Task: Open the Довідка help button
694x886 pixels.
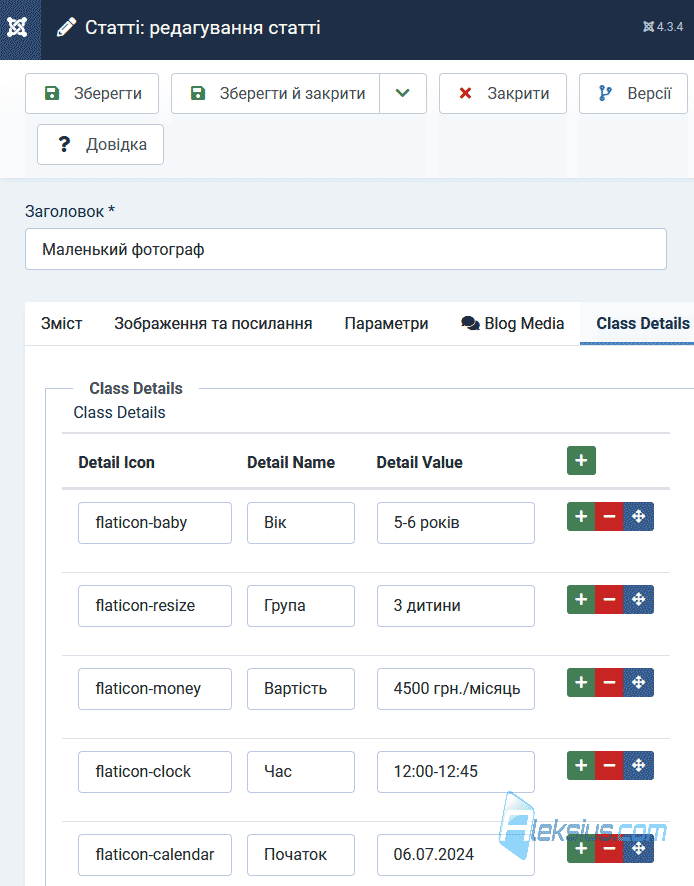Action: (101, 145)
